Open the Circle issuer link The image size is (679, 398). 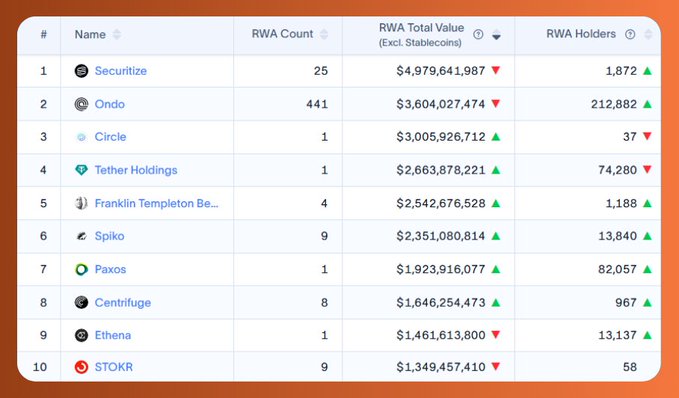110,137
